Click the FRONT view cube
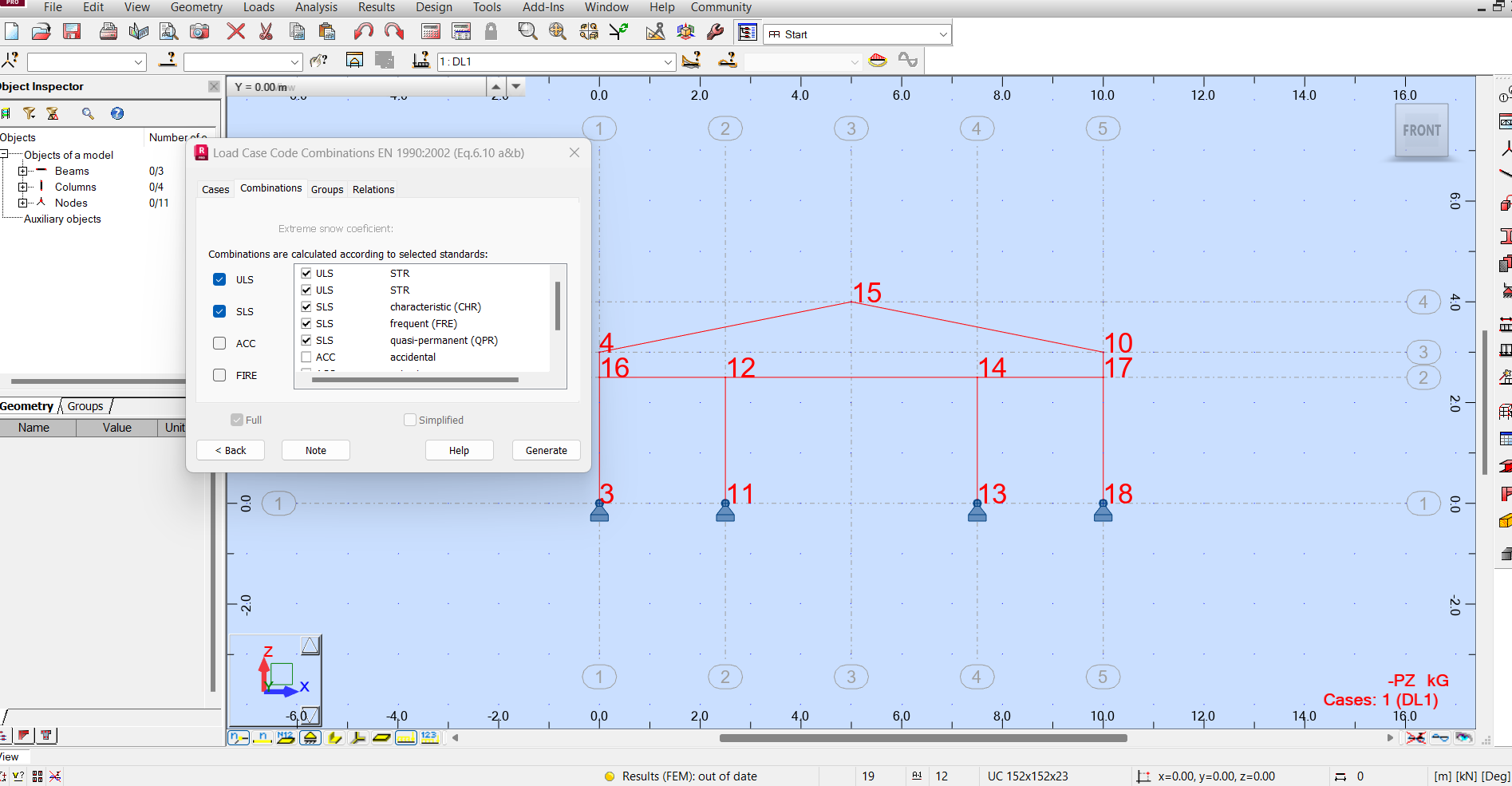 [1421, 131]
